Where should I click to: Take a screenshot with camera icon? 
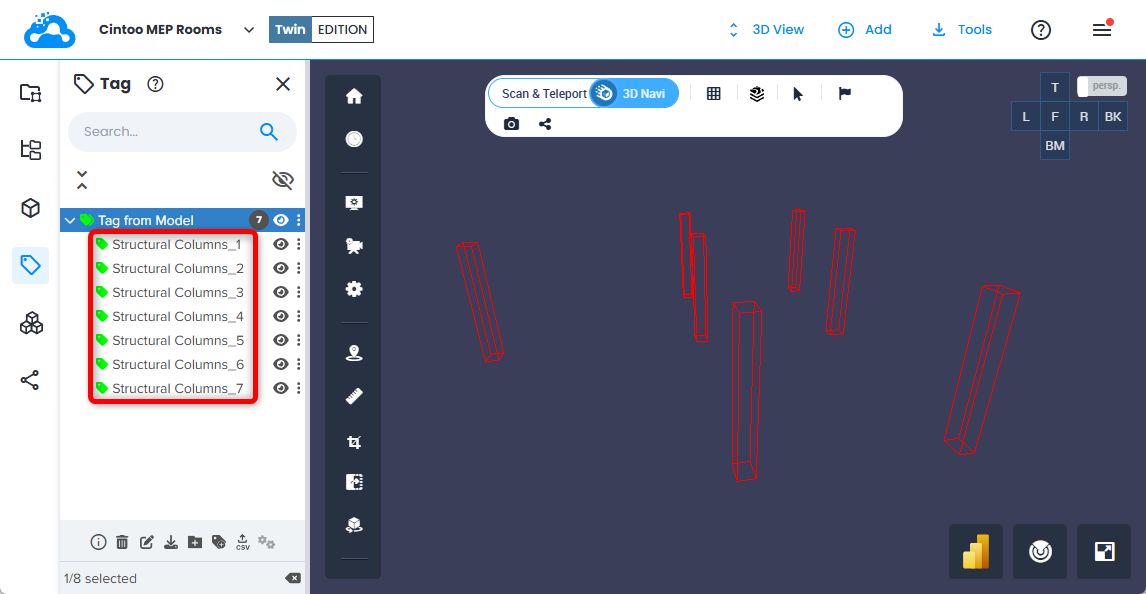pyautogui.click(x=512, y=123)
